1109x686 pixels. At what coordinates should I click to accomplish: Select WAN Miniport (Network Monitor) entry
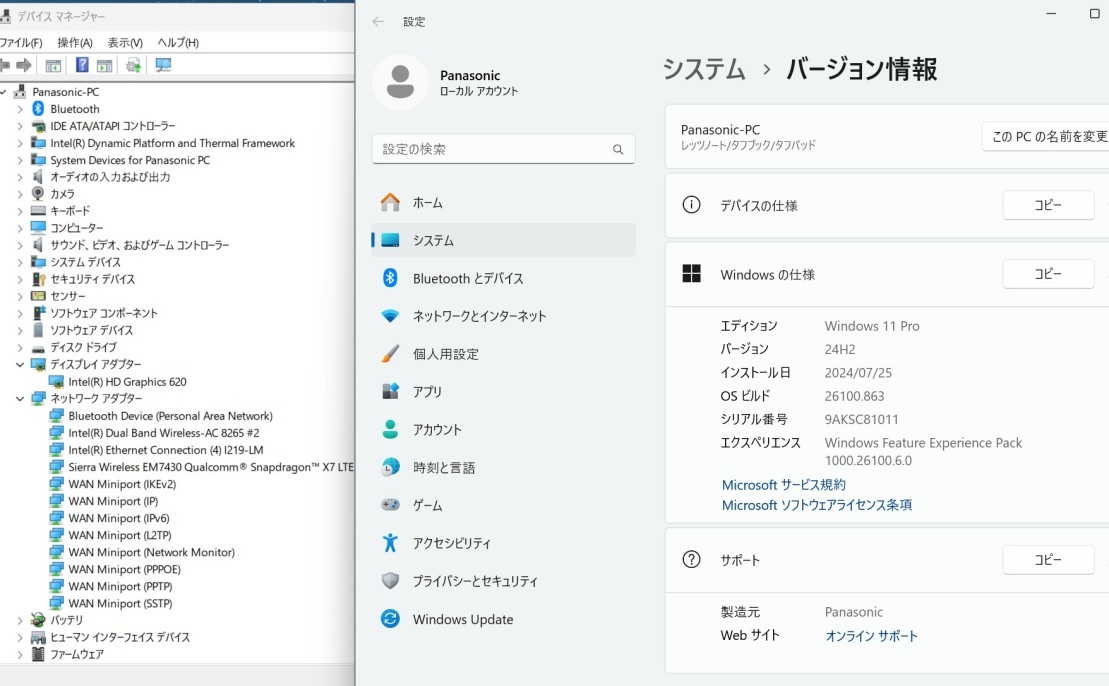(x=151, y=552)
